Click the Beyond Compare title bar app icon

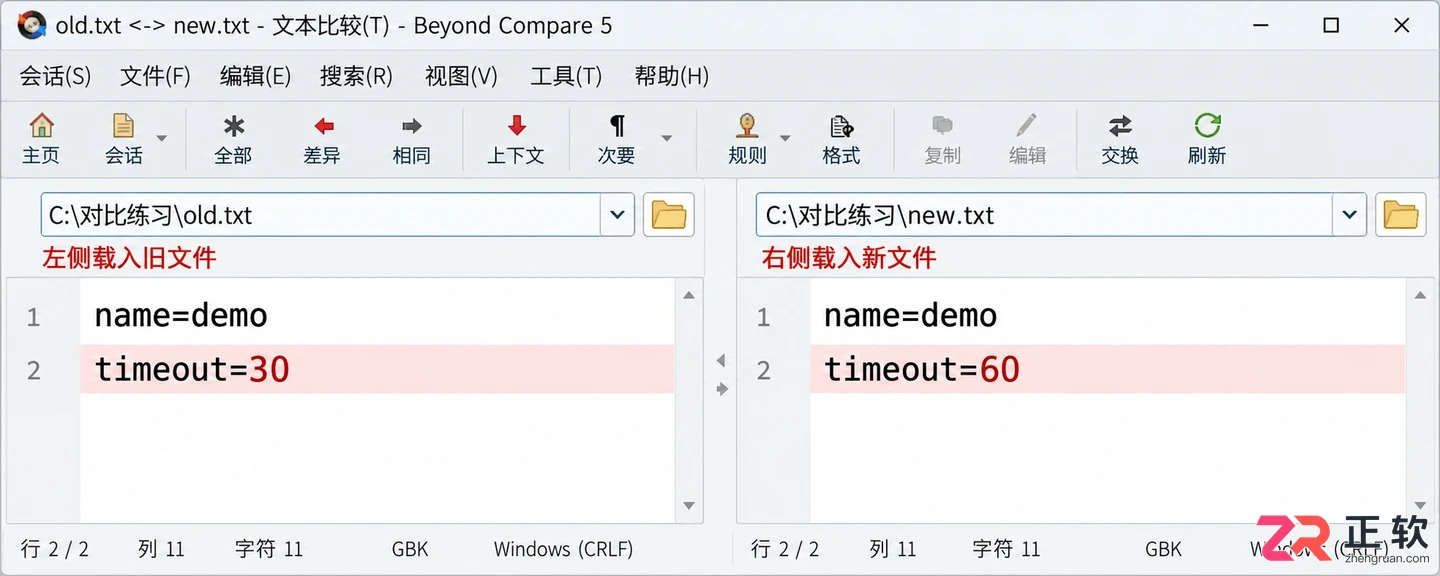(32, 25)
